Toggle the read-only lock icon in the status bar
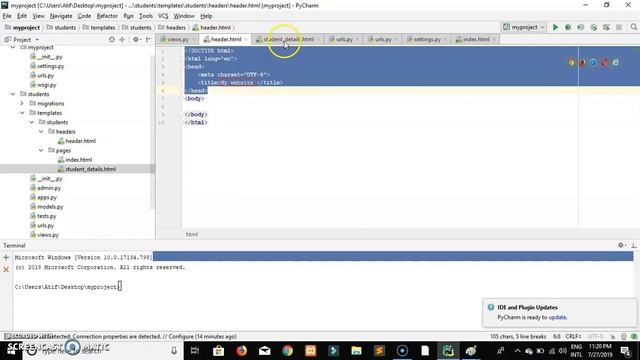640x360 pixels. [613, 337]
